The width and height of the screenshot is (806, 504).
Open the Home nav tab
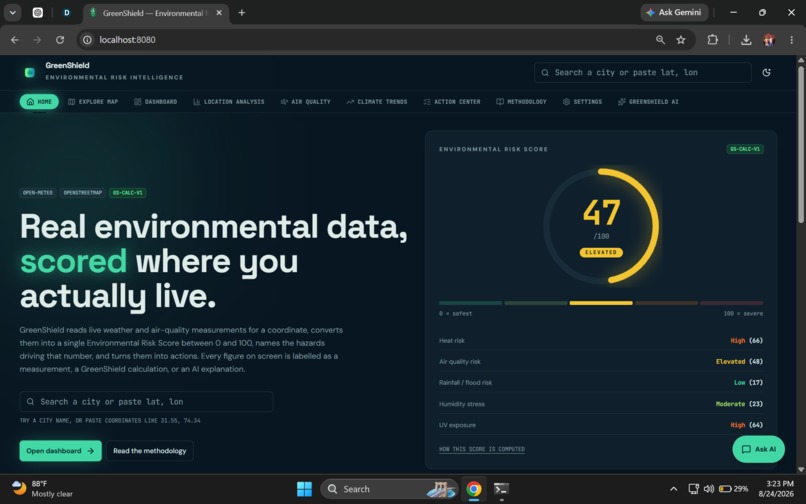pos(39,102)
